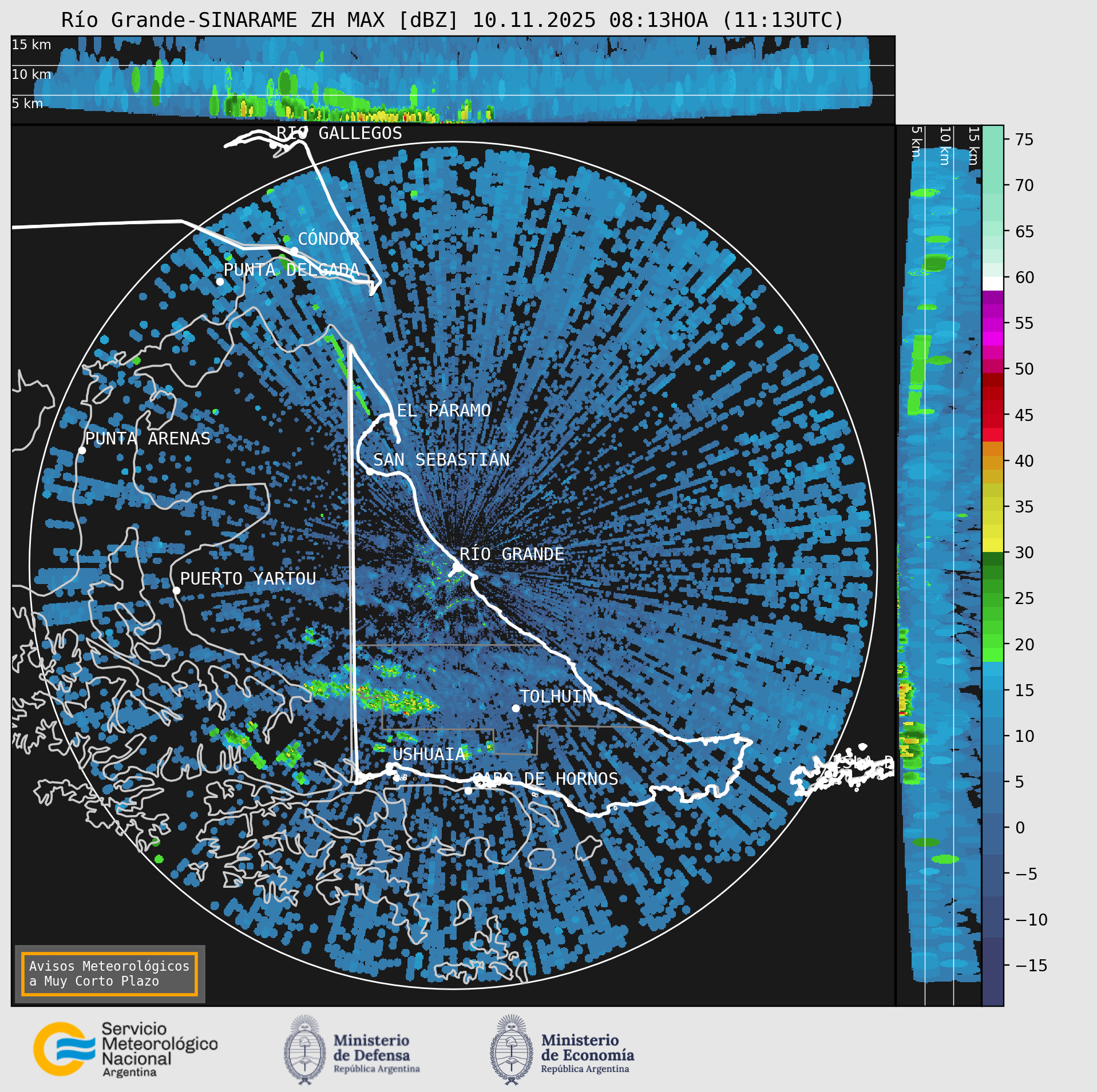This screenshot has width=1097, height=1092.
Task: Click the Puerto Yartou location dot
Action: point(176,590)
